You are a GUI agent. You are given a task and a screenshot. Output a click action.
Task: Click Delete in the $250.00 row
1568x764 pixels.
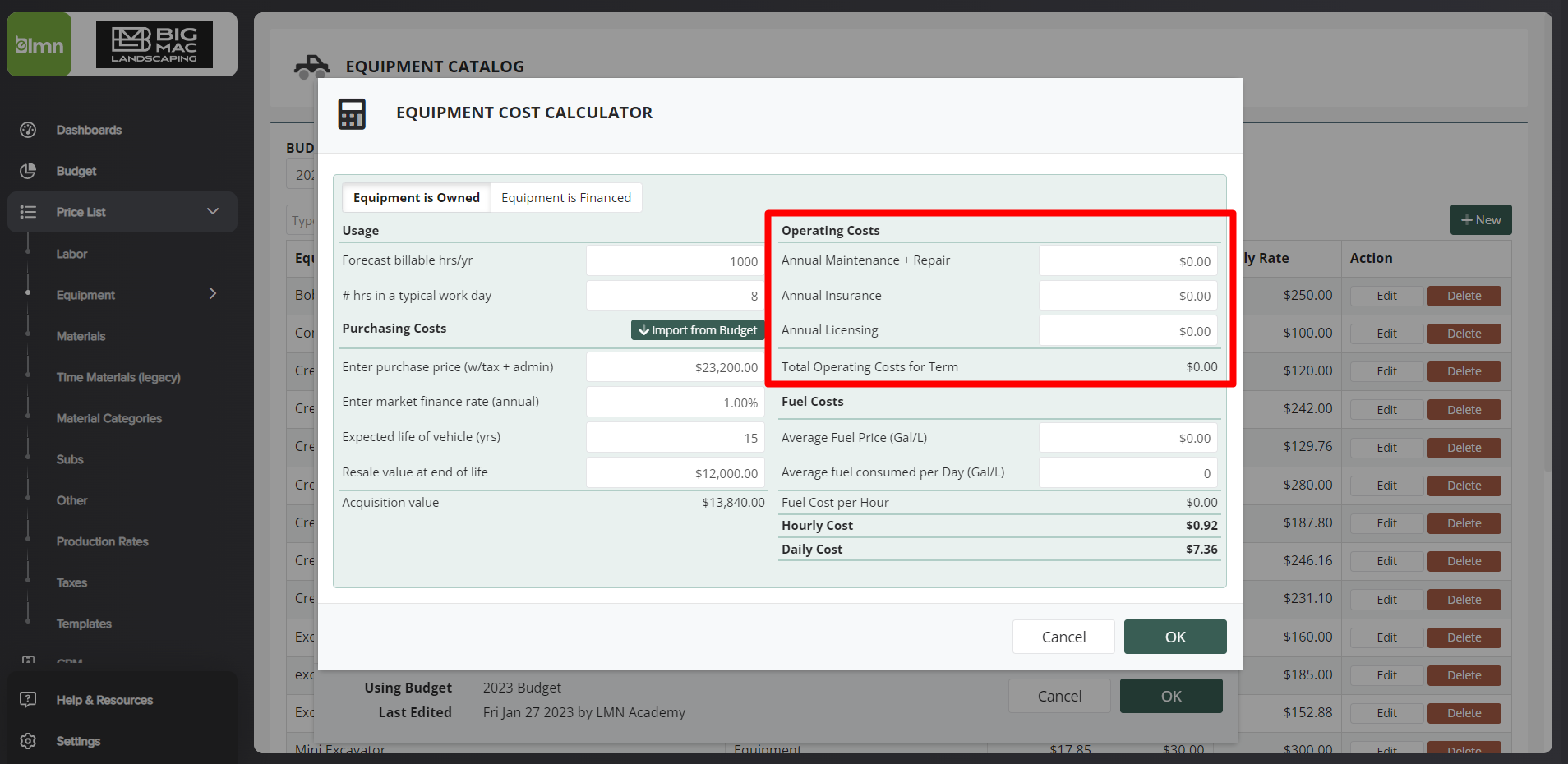click(x=1464, y=296)
